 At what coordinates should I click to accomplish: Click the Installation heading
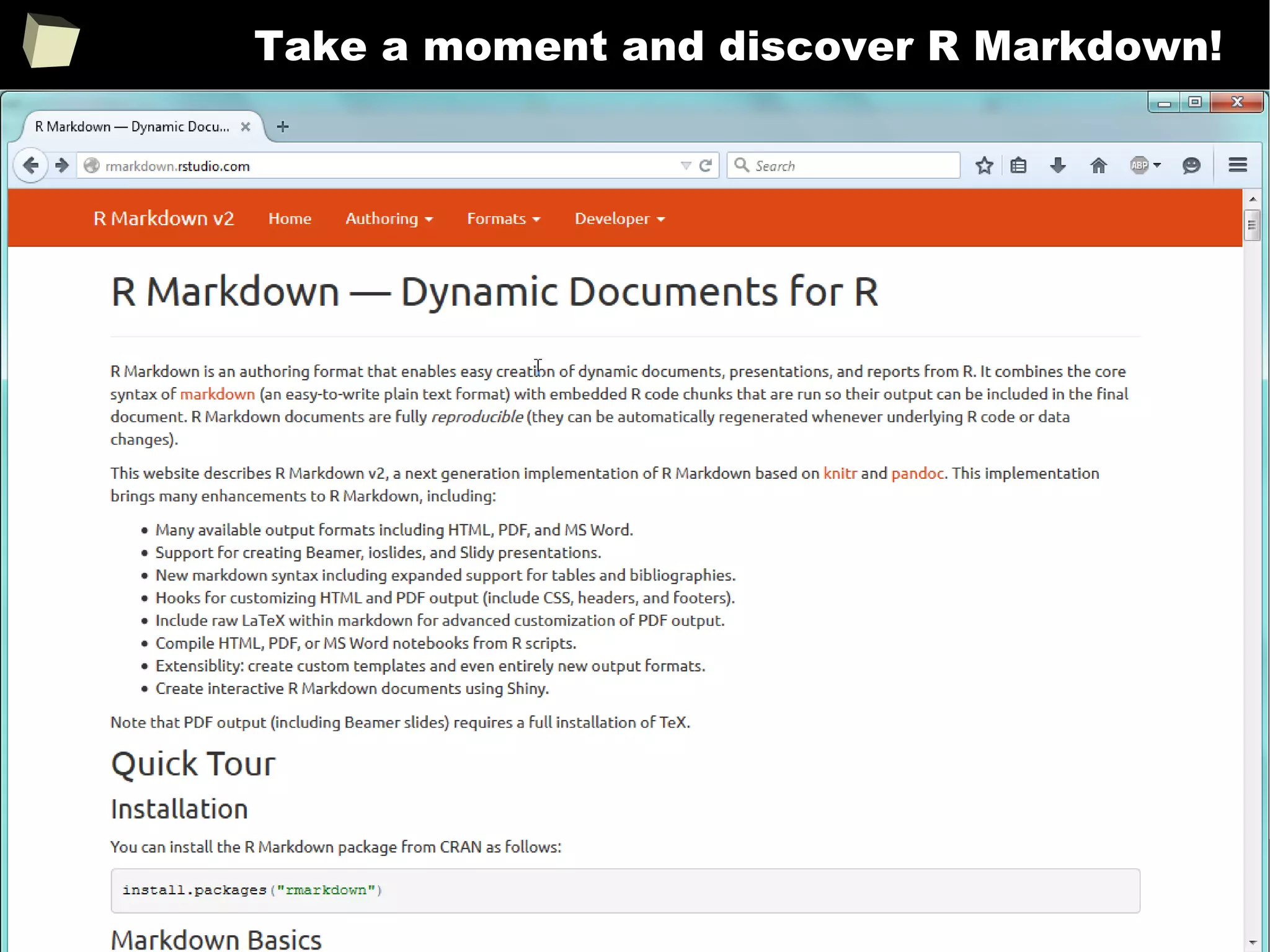point(179,809)
